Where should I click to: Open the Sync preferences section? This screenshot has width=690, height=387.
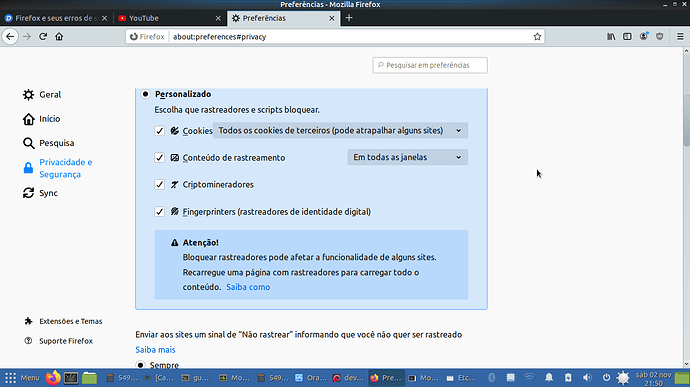(x=40, y=193)
